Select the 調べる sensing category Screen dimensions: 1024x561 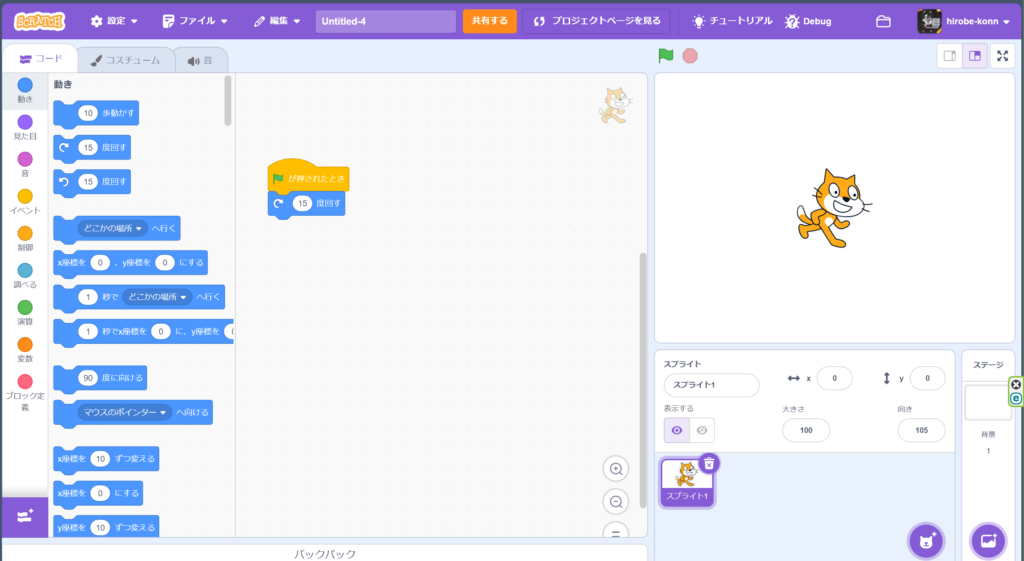coord(25,276)
